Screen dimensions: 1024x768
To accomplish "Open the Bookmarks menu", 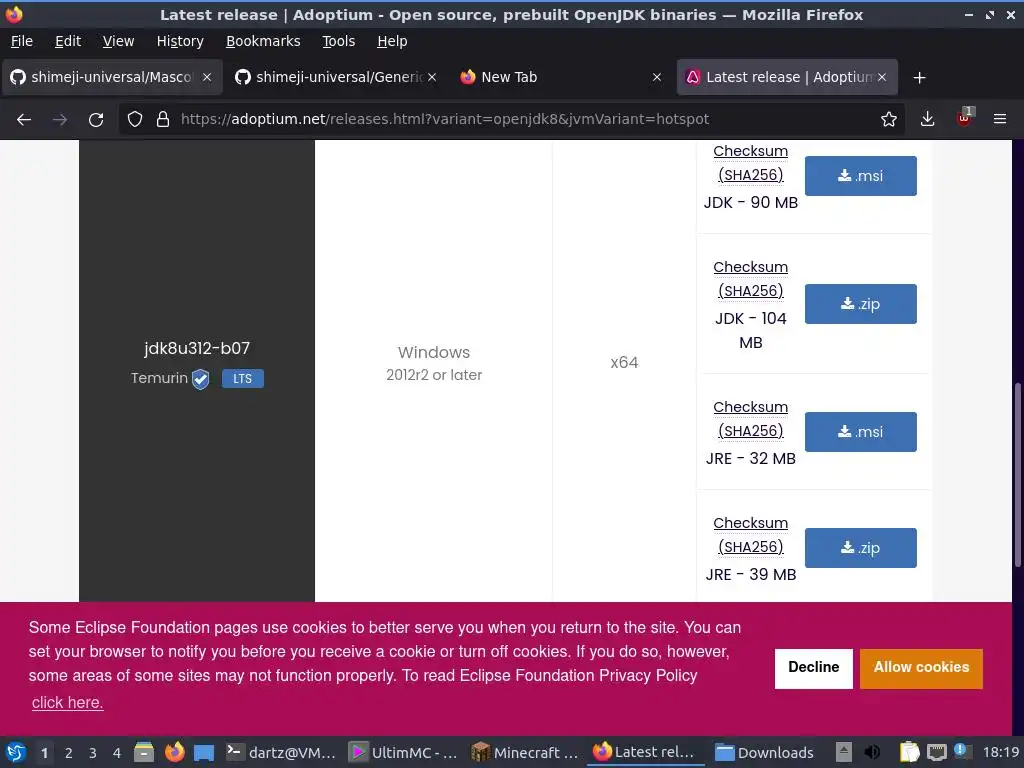I will click(x=263, y=41).
